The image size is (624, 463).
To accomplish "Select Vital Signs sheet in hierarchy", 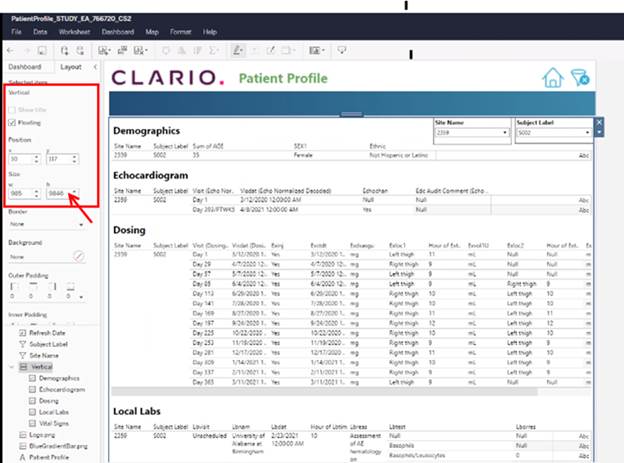I will coord(49,423).
